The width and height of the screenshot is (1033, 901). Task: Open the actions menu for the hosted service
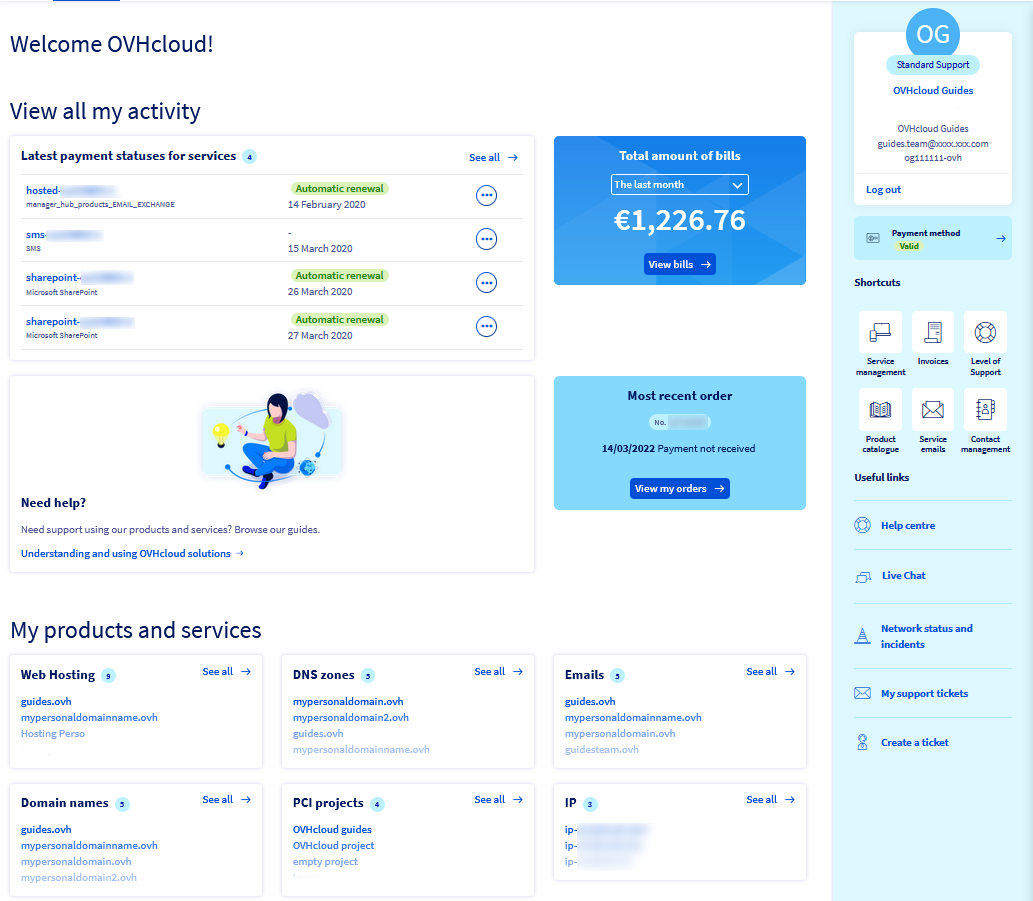tap(487, 195)
